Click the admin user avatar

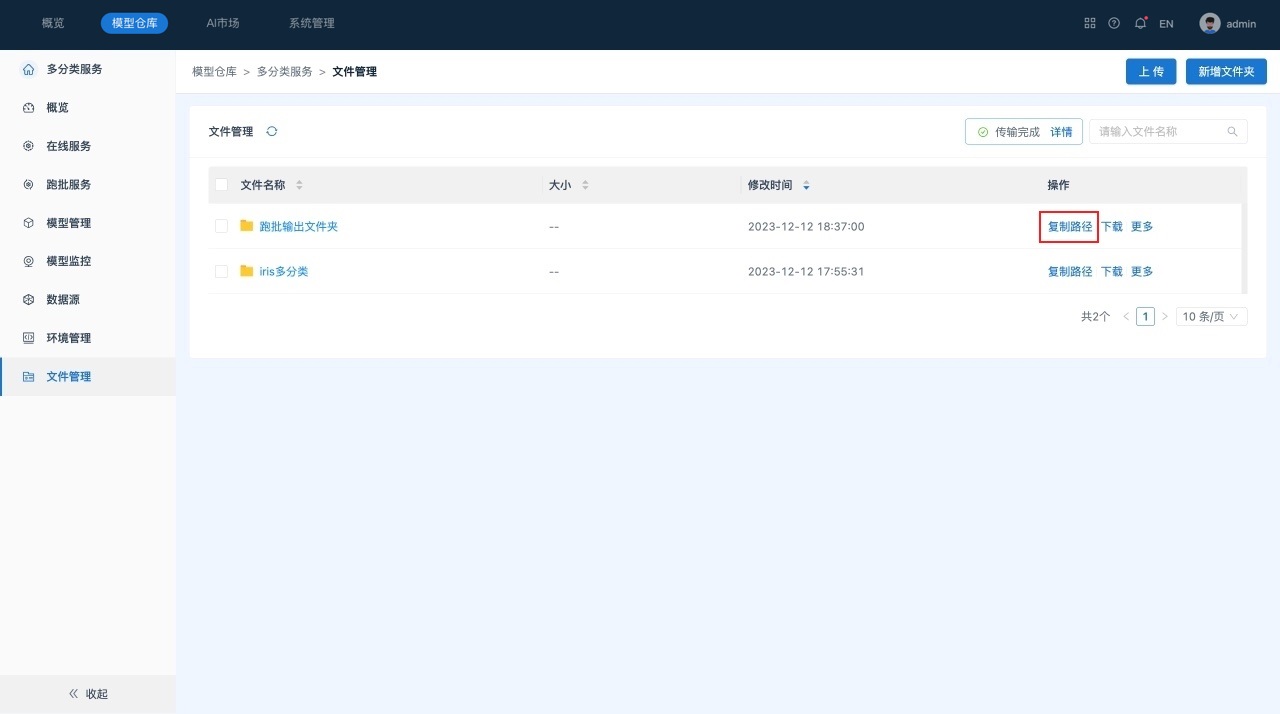pos(1210,23)
